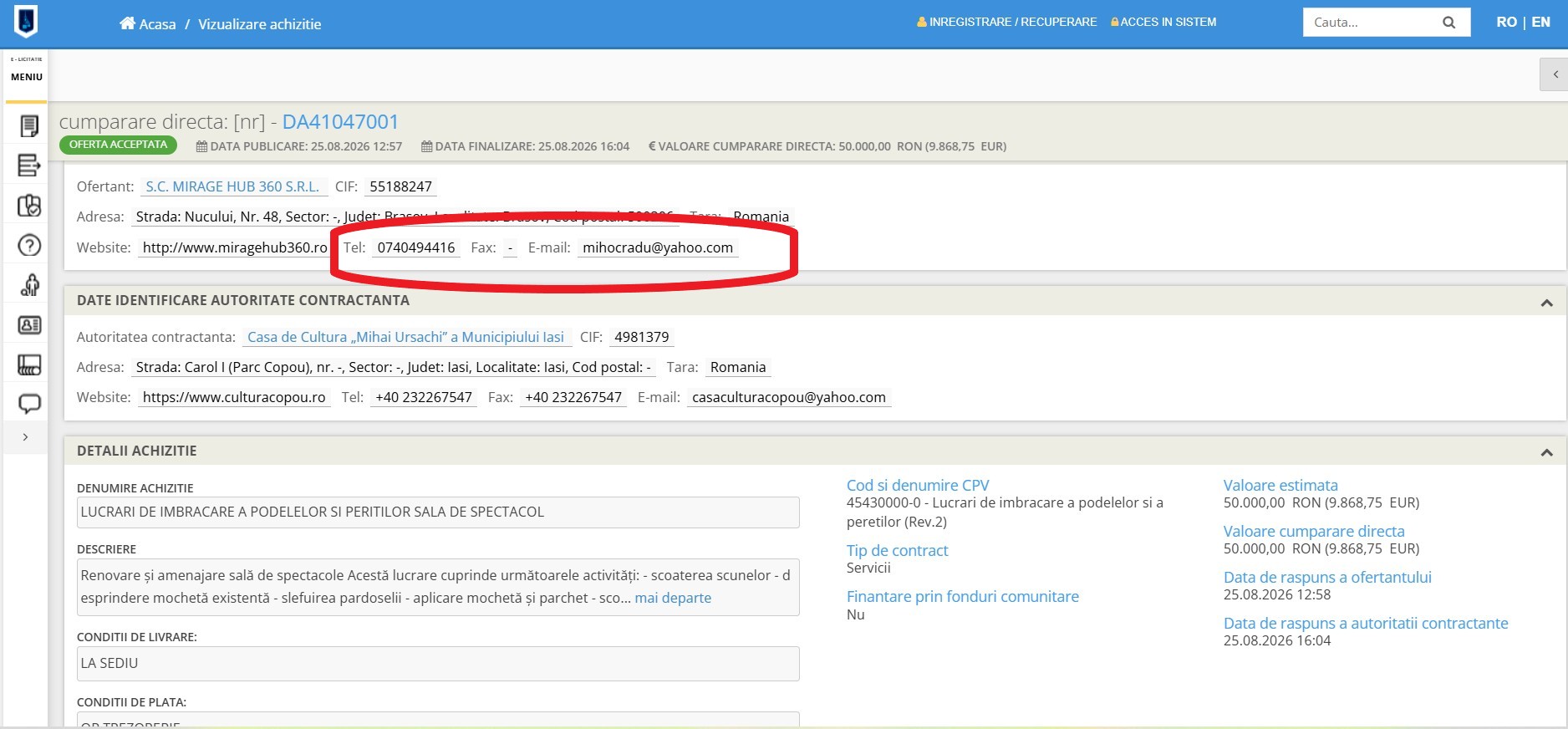Open INREGISTRARE / RECUPERARE link
Image resolution: width=1568 pixels, height=729 pixels.
(1006, 22)
